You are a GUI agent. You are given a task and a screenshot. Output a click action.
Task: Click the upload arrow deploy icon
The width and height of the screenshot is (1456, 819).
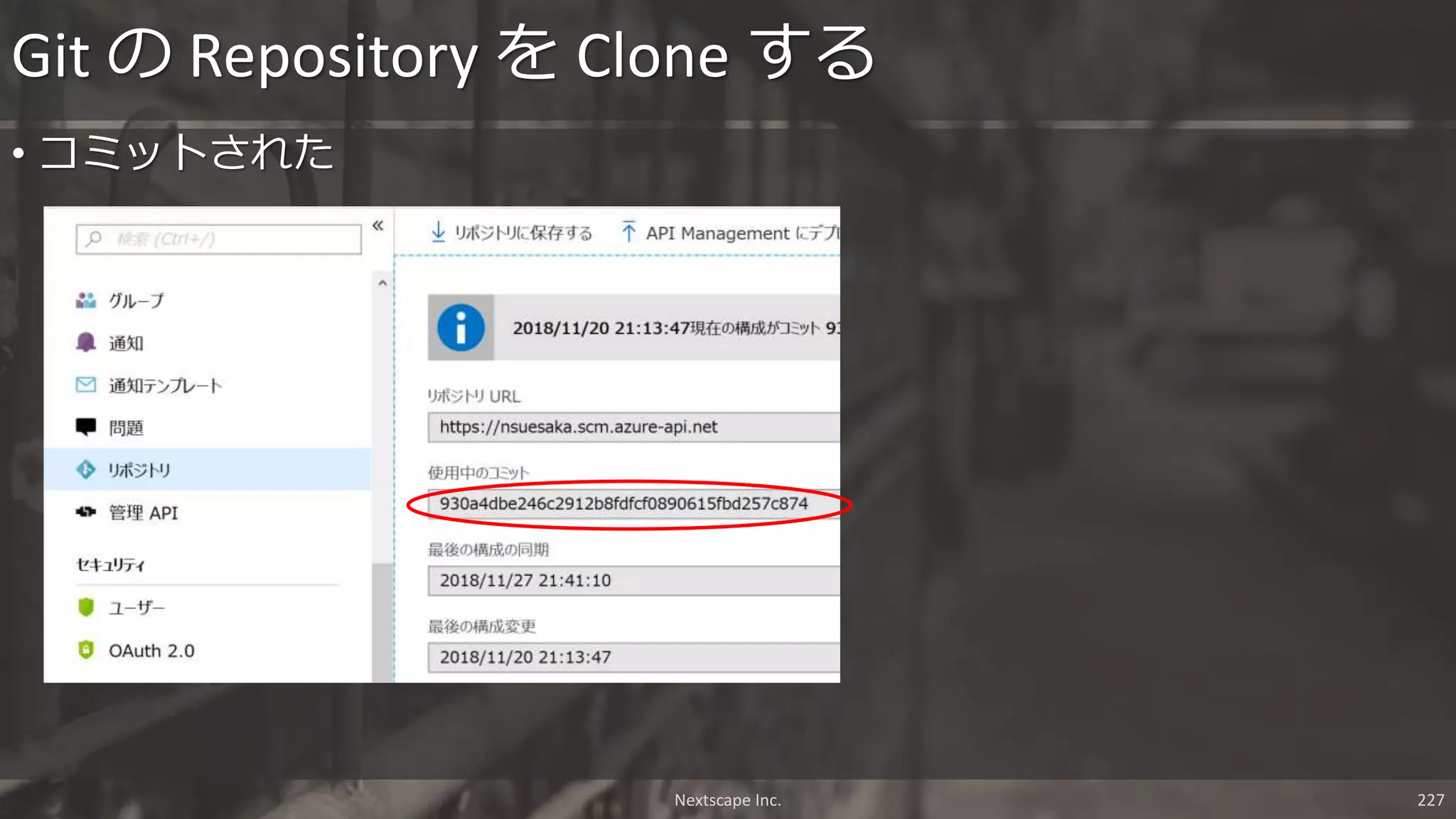tap(628, 232)
